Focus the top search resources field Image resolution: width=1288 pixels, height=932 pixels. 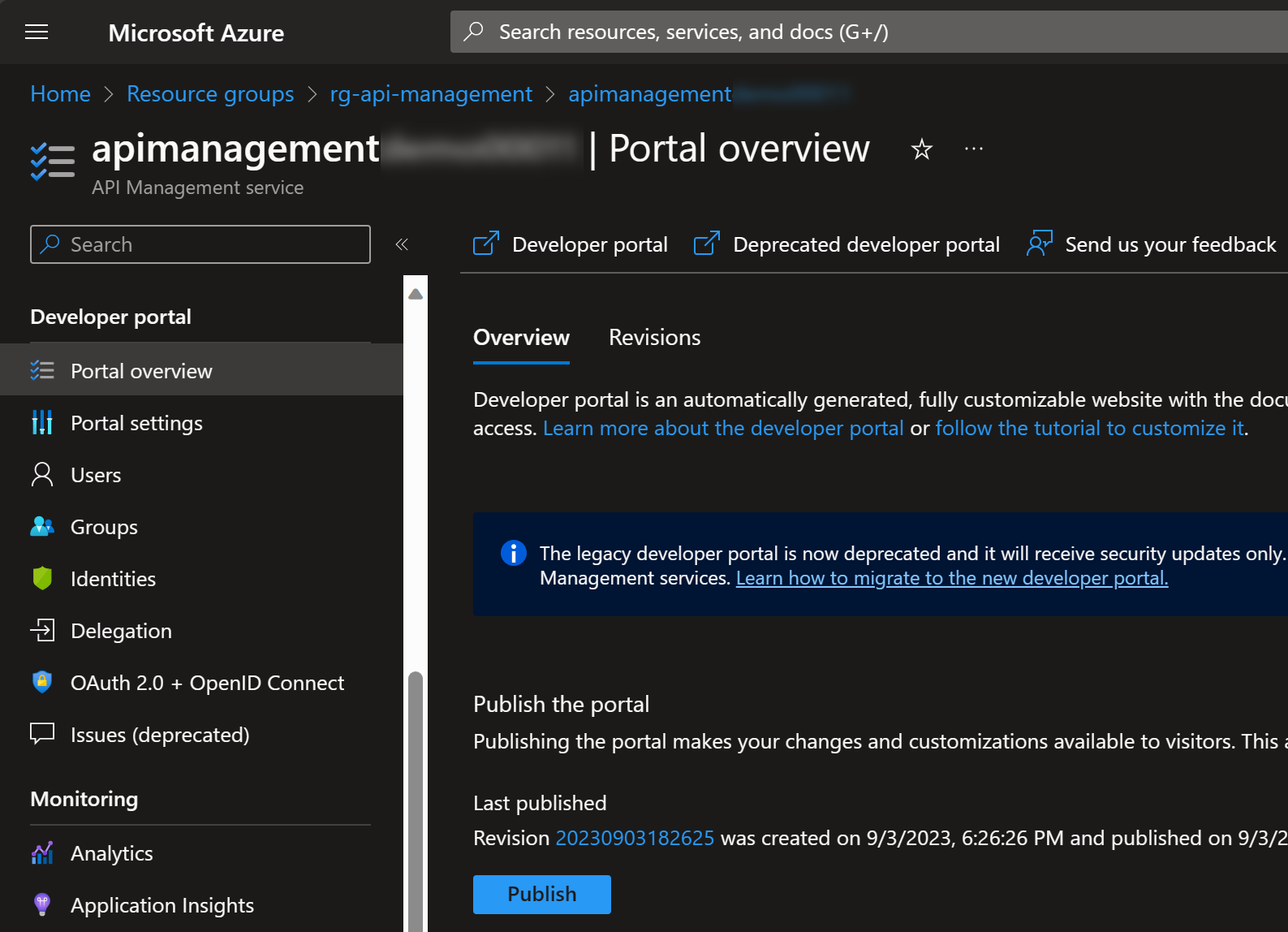click(x=869, y=32)
